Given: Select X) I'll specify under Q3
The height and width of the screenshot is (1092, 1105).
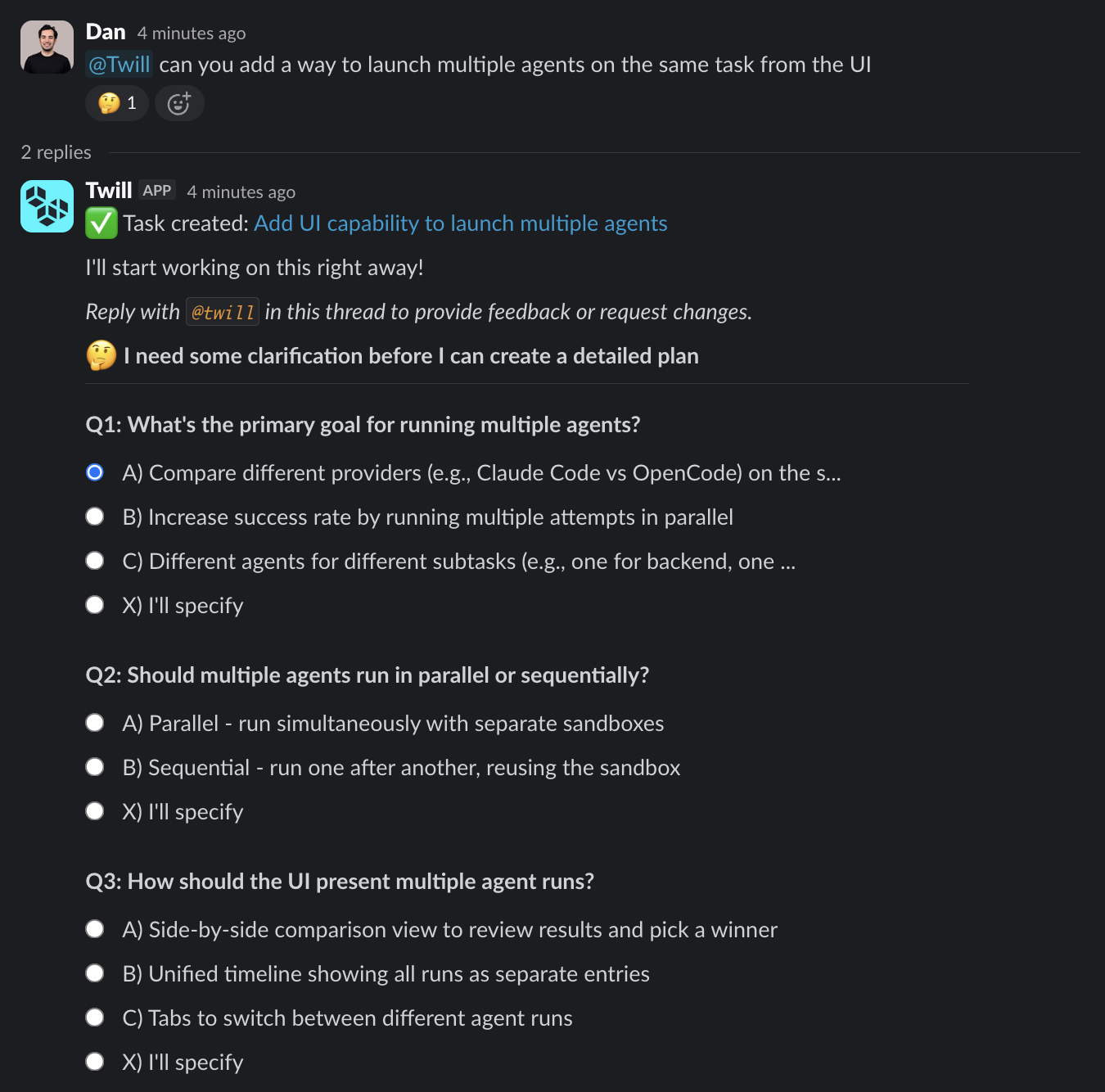Looking at the screenshot, I should [95, 1060].
